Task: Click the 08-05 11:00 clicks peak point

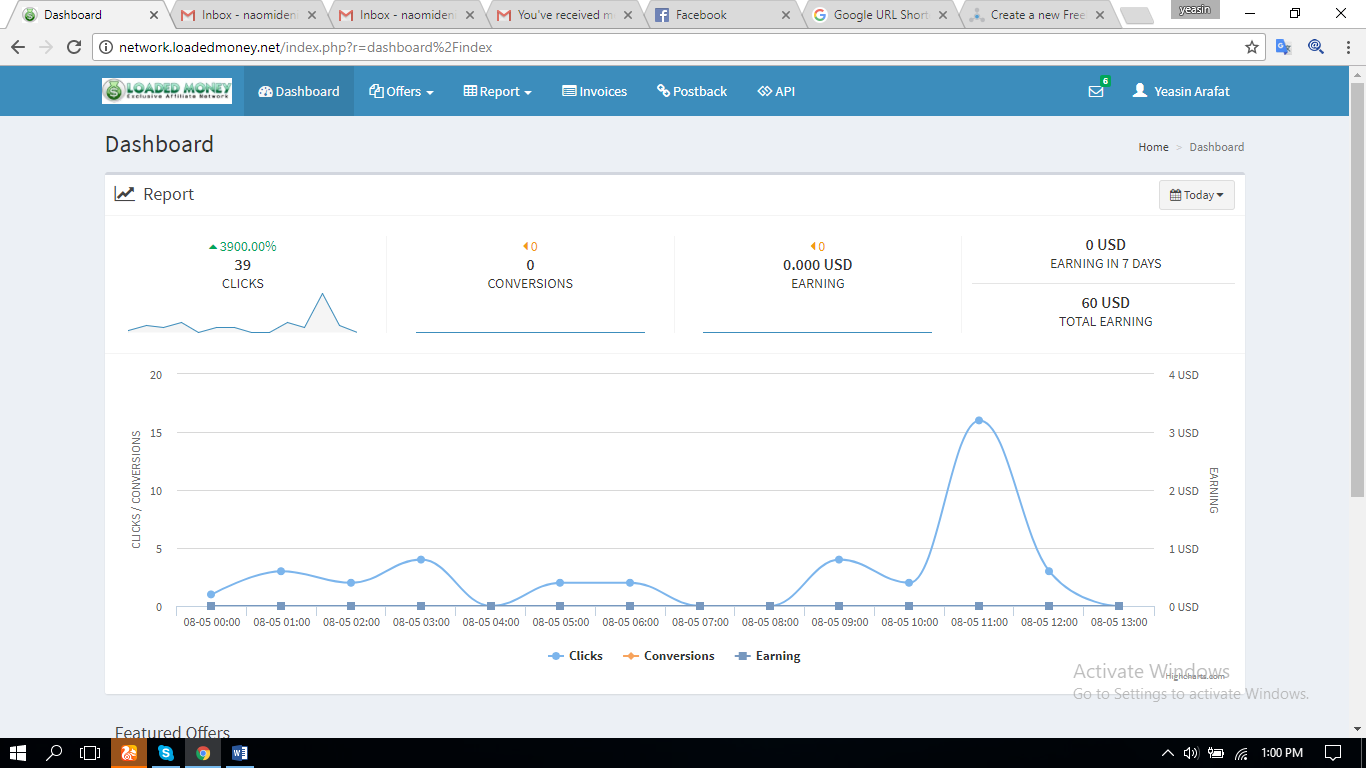Action: pyautogui.click(x=979, y=421)
